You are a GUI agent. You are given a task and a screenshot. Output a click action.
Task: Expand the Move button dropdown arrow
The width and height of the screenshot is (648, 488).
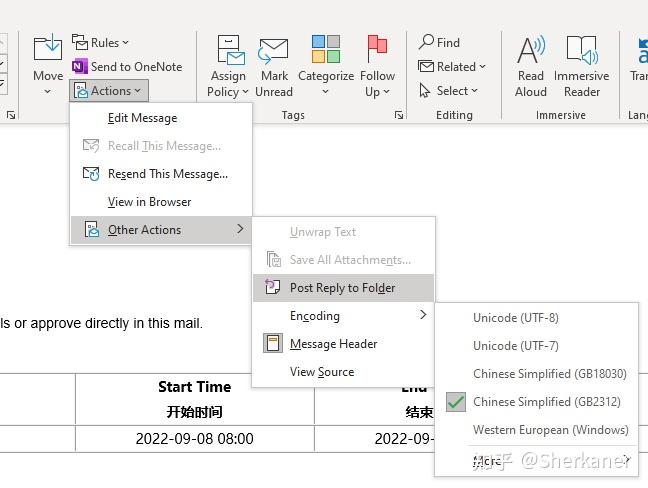48,91
